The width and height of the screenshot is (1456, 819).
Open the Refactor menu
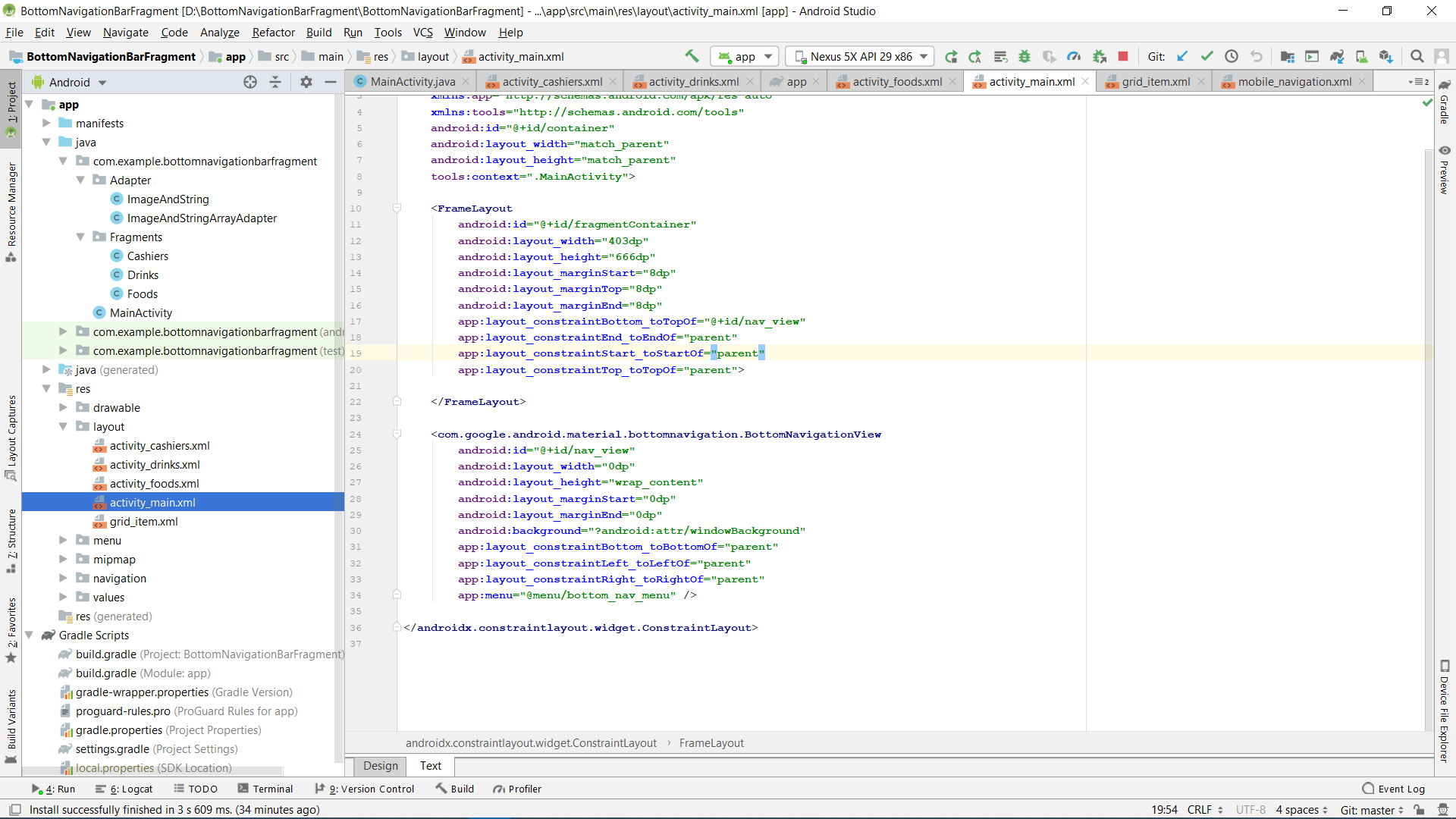click(273, 33)
